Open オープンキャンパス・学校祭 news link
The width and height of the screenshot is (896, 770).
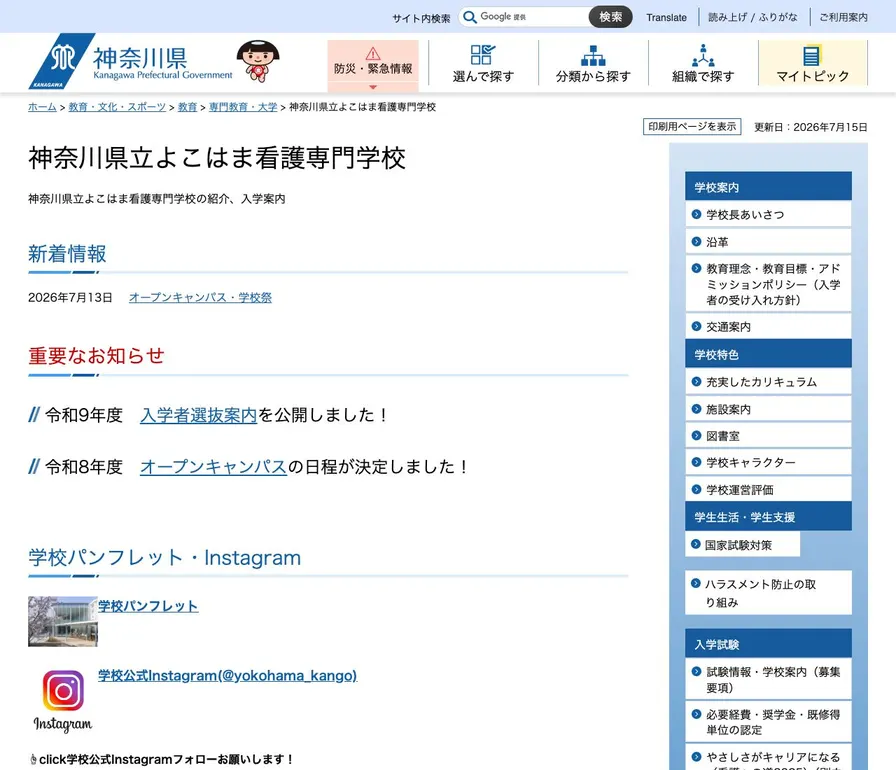200,298
